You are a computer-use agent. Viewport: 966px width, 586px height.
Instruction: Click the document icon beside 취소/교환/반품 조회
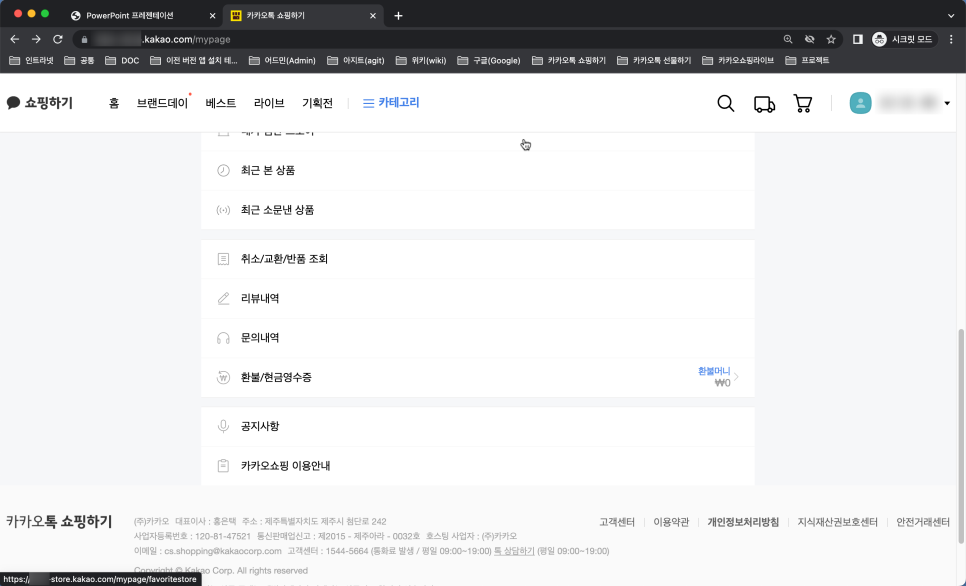[223, 259]
